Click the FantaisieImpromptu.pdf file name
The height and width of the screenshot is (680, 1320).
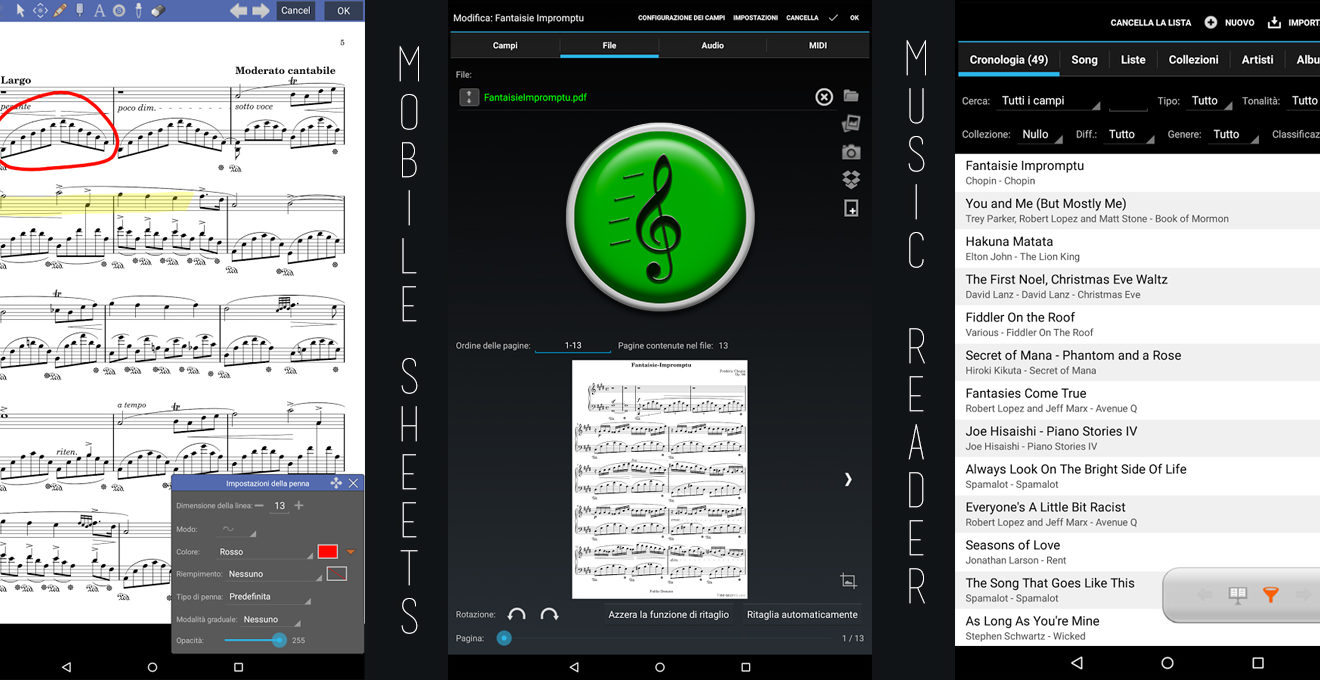click(x=535, y=97)
